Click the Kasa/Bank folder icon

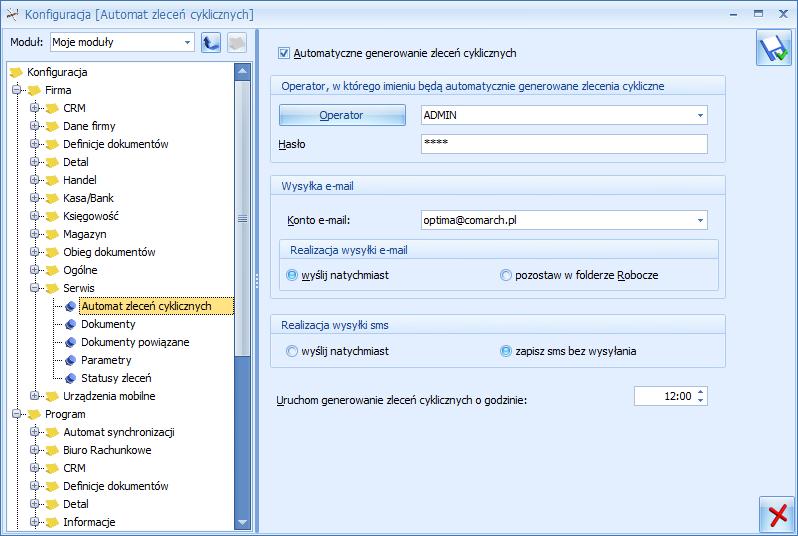click(x=52, y=199)
